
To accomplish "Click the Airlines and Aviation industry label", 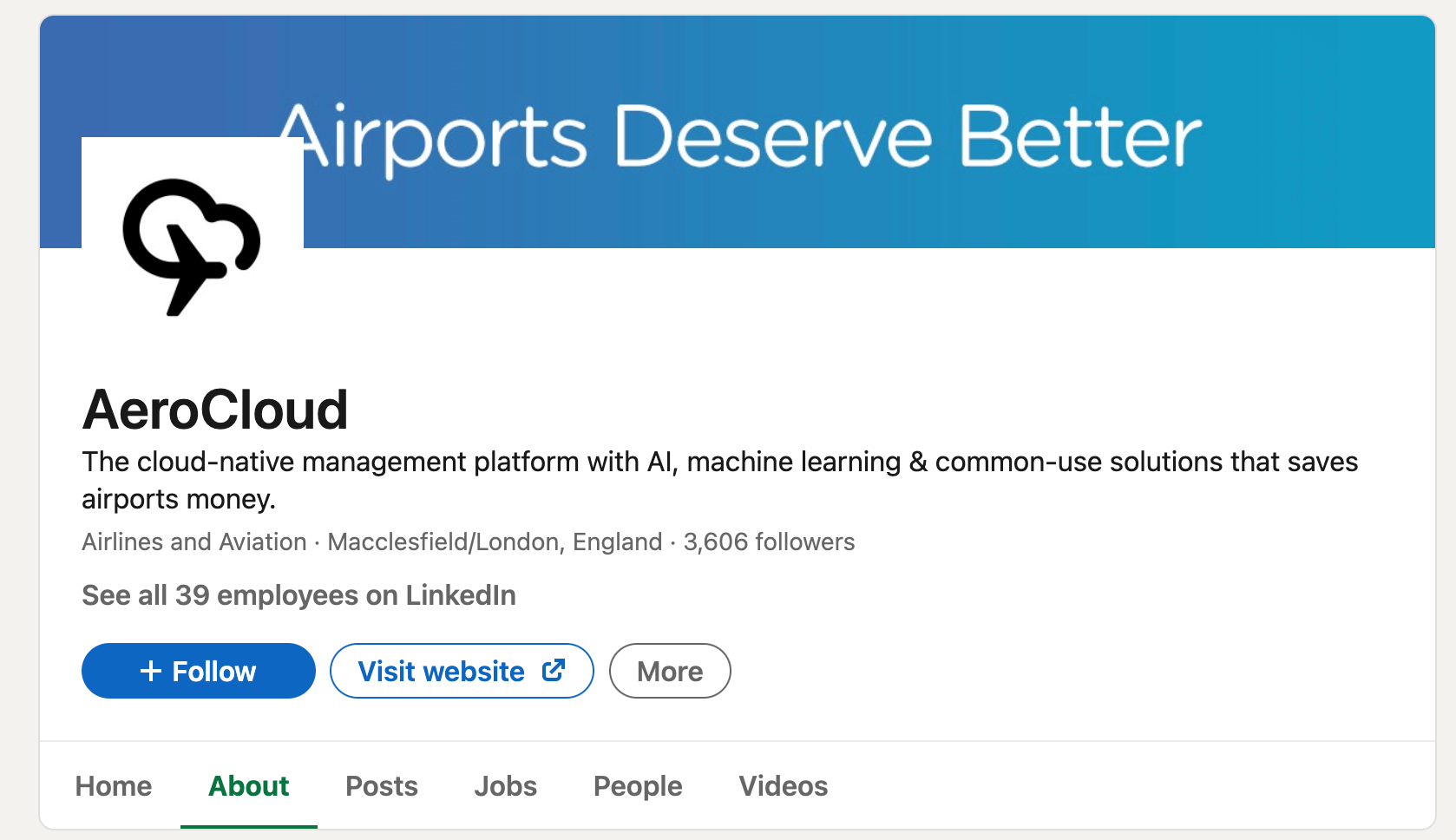I will pos(194,541).
